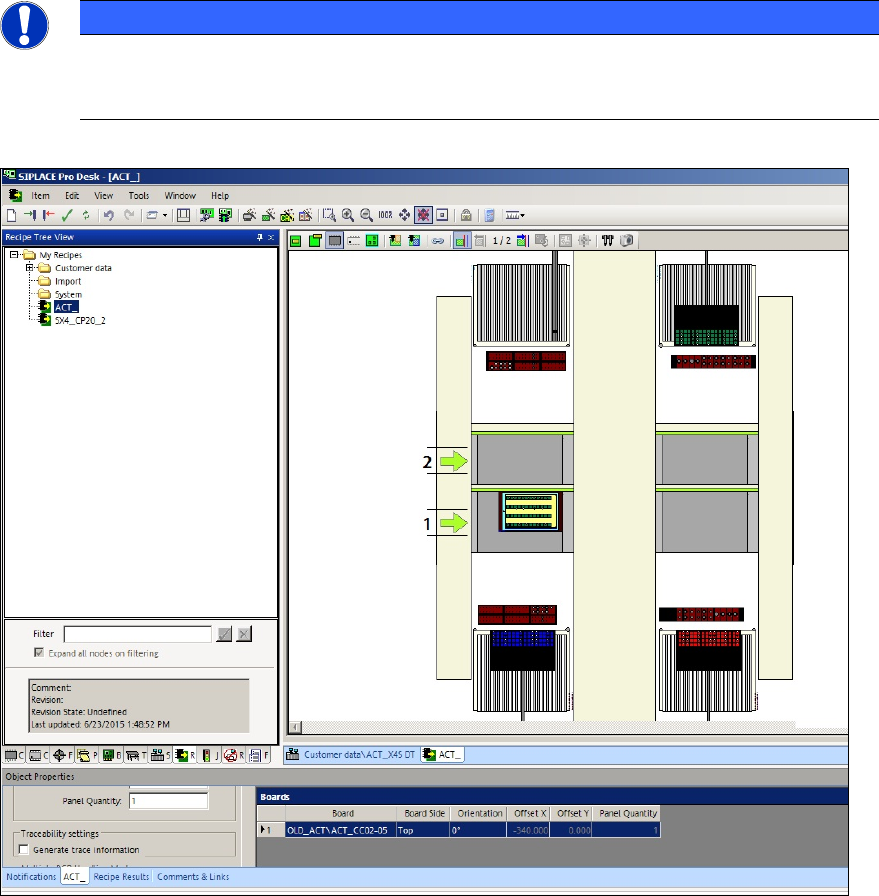Click the nozzle pair icon in view toolbar
This screenshot has width=879, height=896.
608,241
